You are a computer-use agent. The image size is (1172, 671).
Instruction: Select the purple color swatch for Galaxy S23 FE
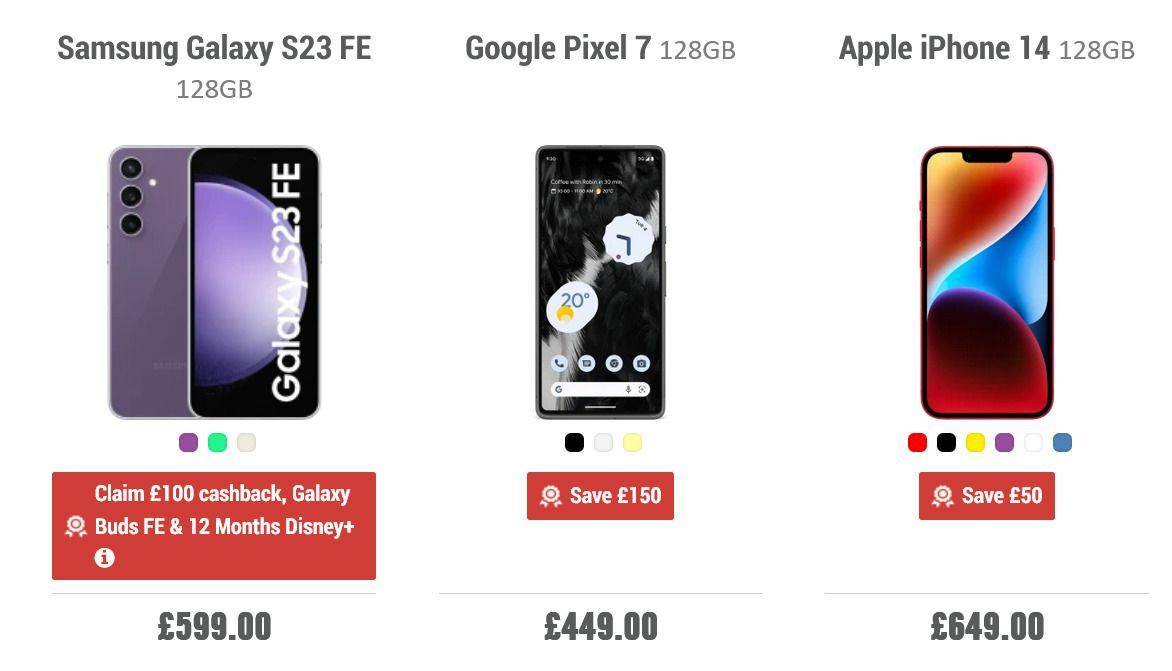pyautogui.click(x=187, y=441)
